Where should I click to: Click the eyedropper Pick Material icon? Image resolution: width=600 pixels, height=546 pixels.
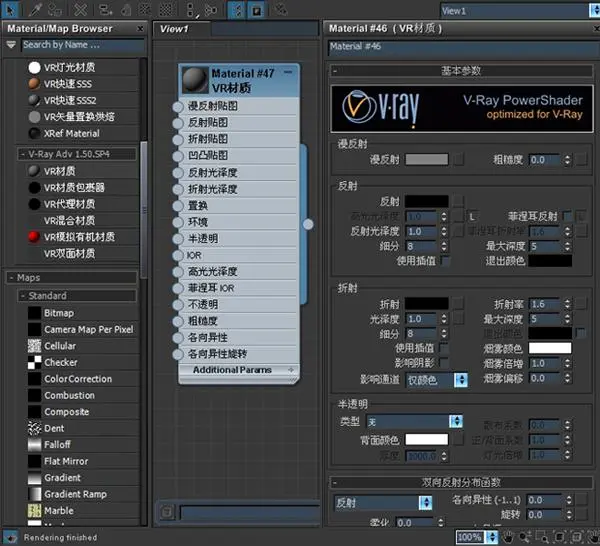click(x=35, y=10)
